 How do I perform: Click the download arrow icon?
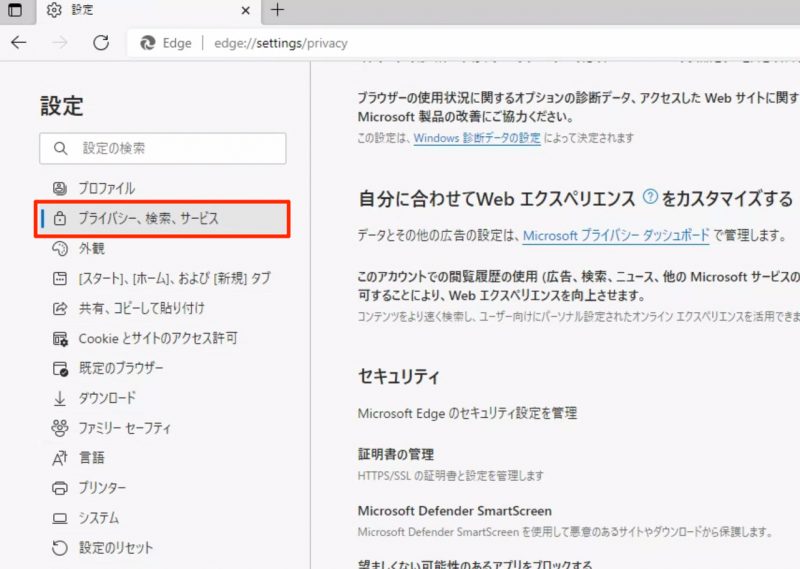60,399
